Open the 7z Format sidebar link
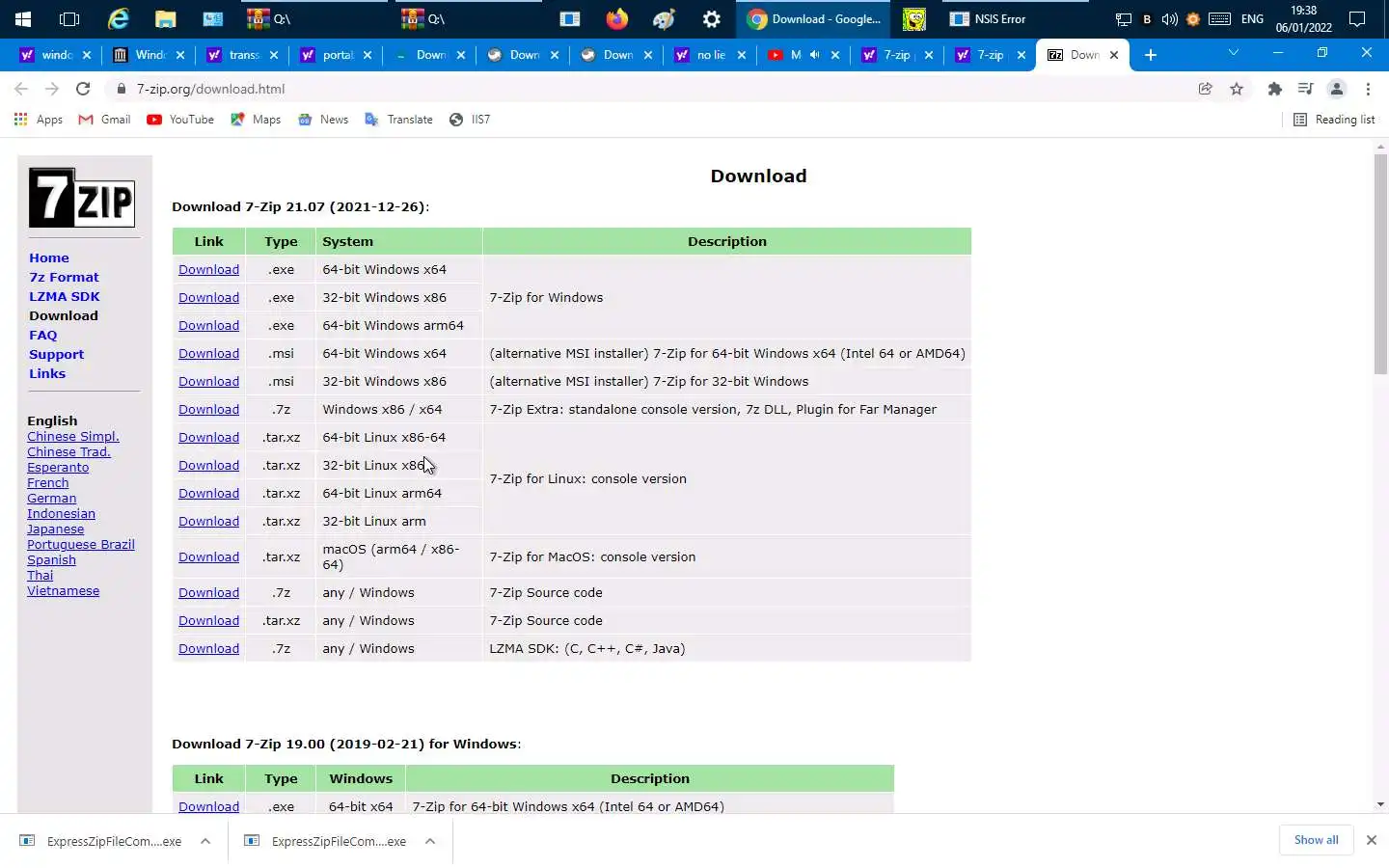This screenshot has height=868, width=1389. click(x=64, y=277)
